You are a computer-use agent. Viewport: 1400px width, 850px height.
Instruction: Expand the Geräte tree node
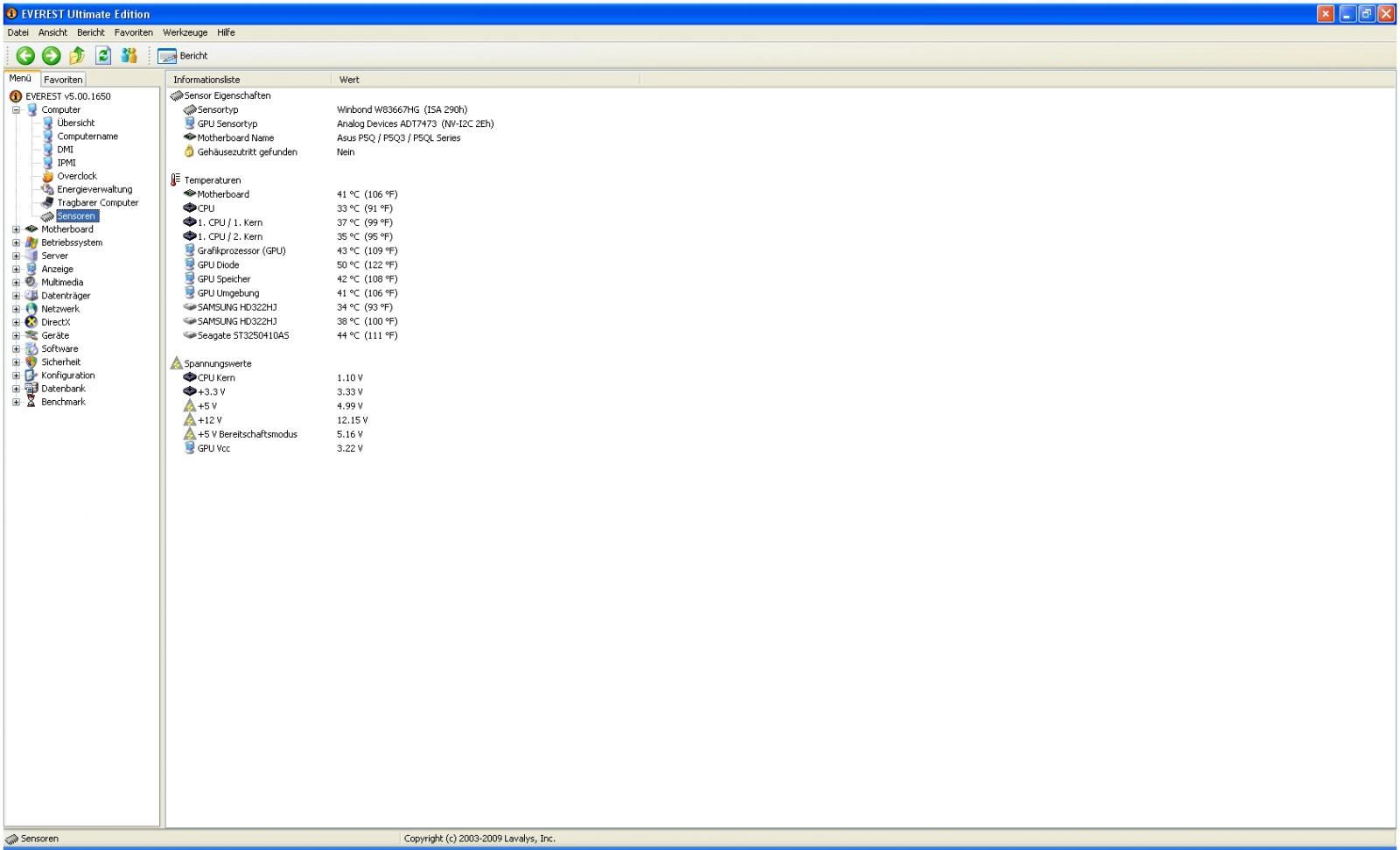pos(16,336)
